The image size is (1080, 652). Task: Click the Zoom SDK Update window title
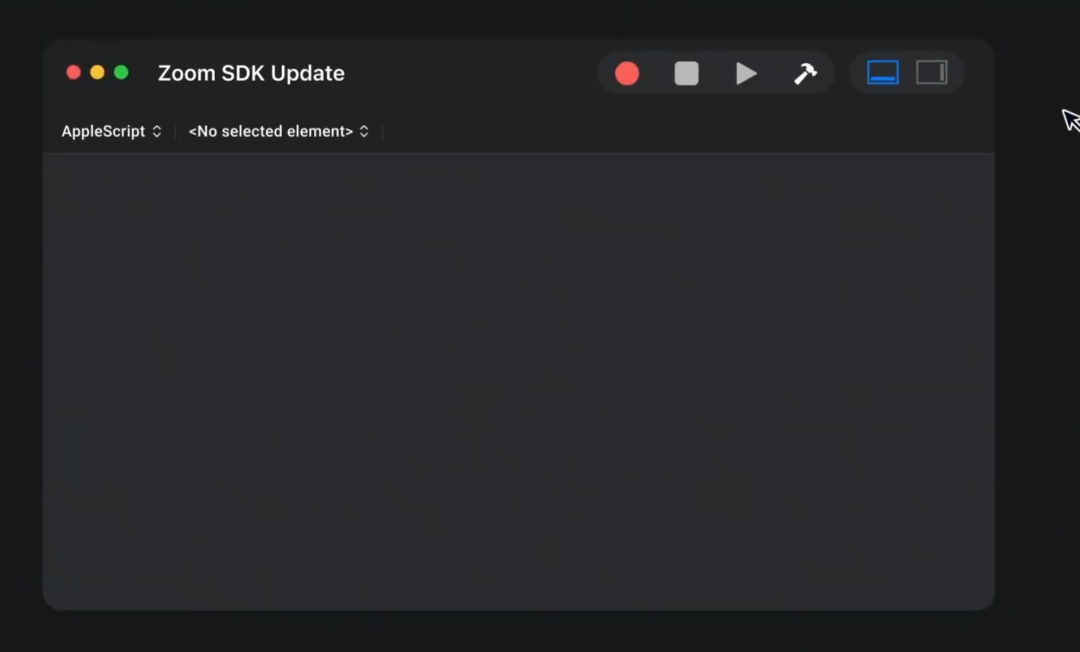251,73
